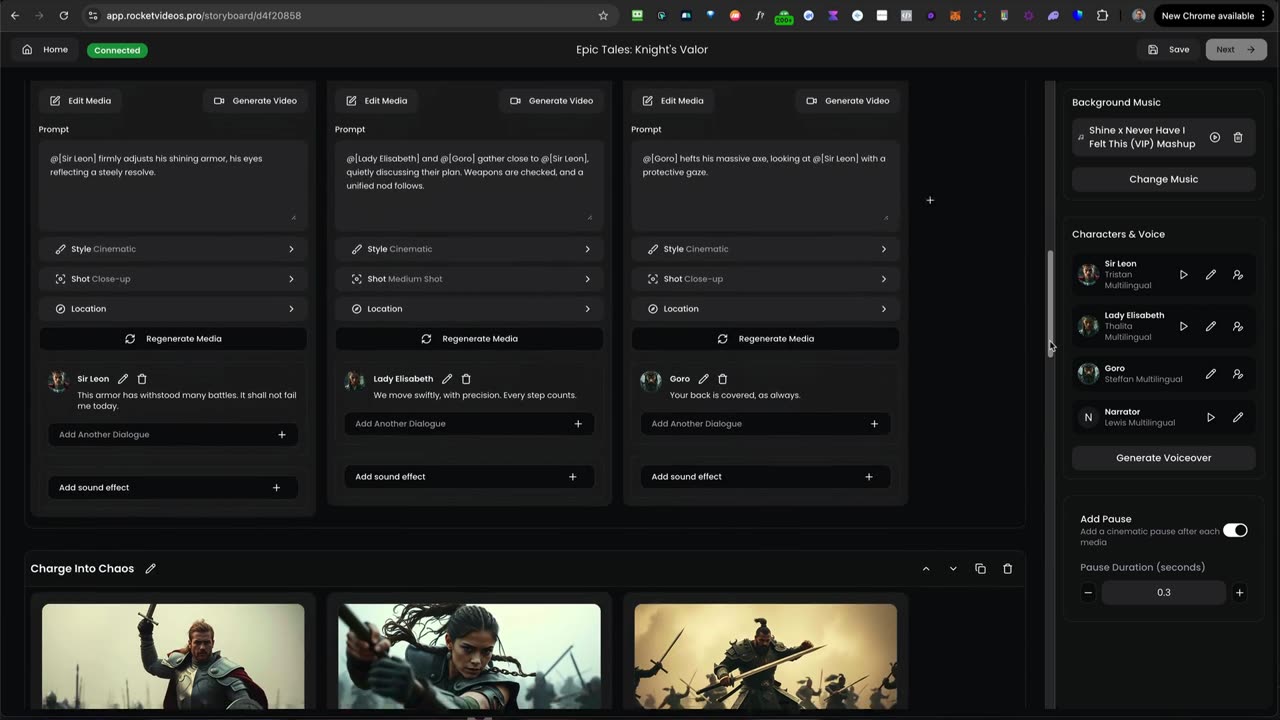This screenshot has width=1280, height=720.
Task: Add another dialogue under Sir Leon
Action: pos(173,435)
